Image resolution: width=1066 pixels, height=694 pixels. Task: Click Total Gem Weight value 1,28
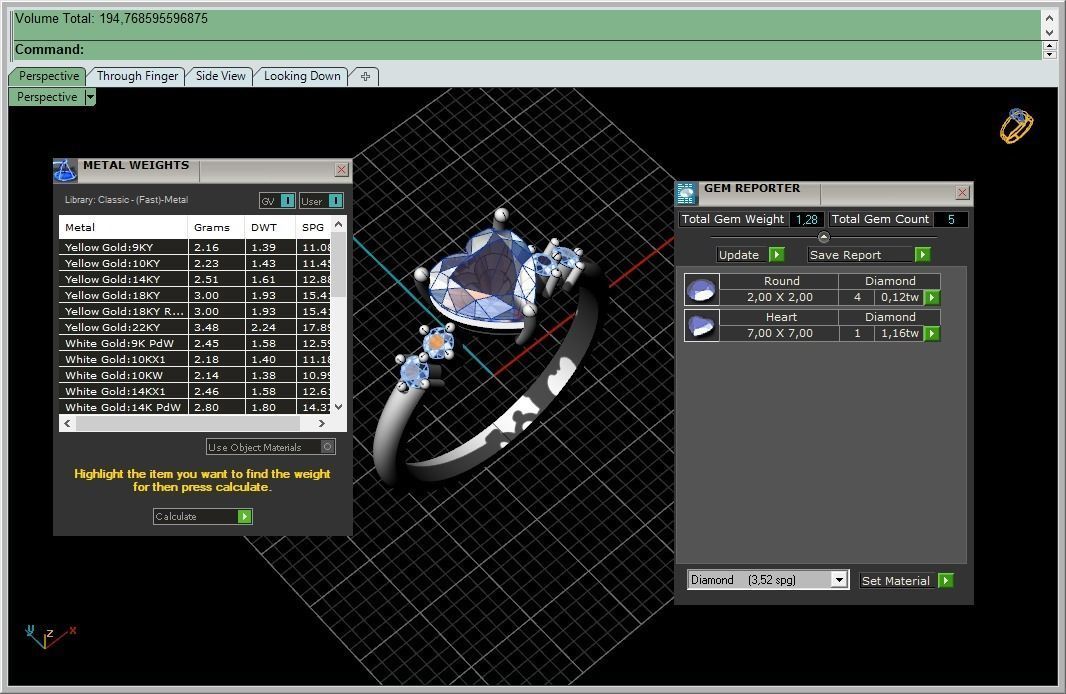pos(807,220)
